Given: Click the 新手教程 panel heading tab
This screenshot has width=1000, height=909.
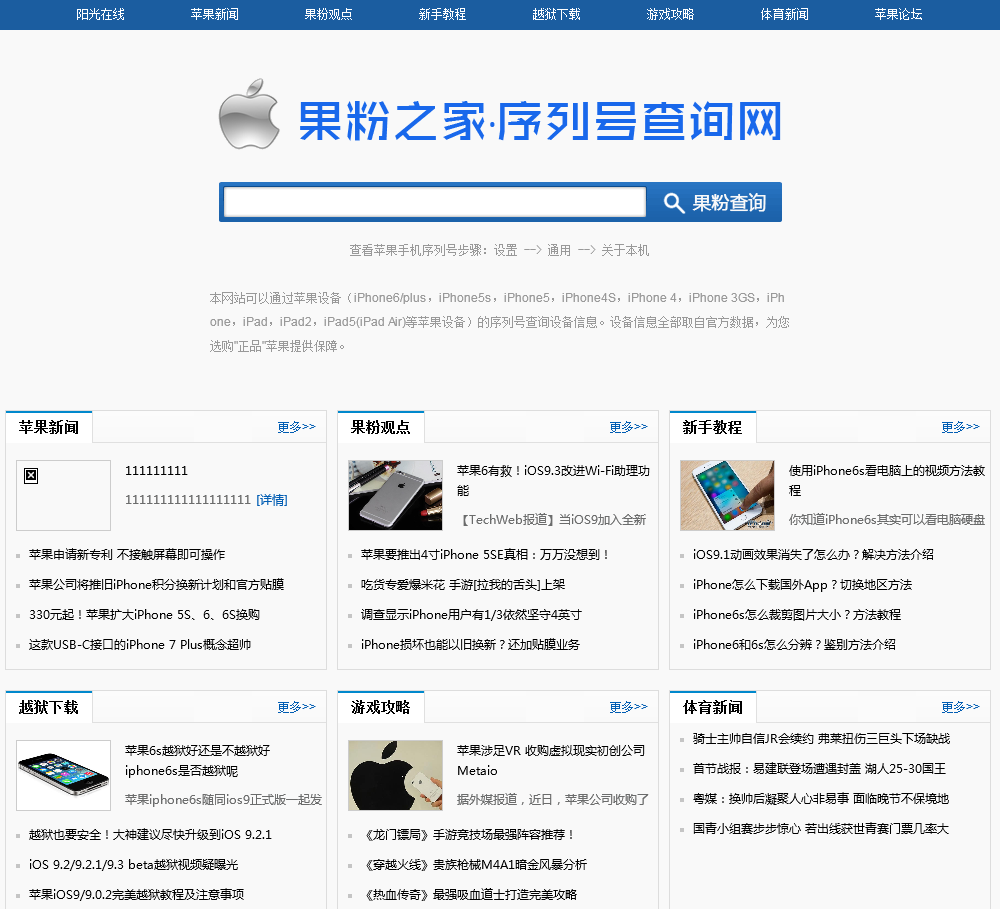Looking at the screenshot, I should (x=712, y=427).
